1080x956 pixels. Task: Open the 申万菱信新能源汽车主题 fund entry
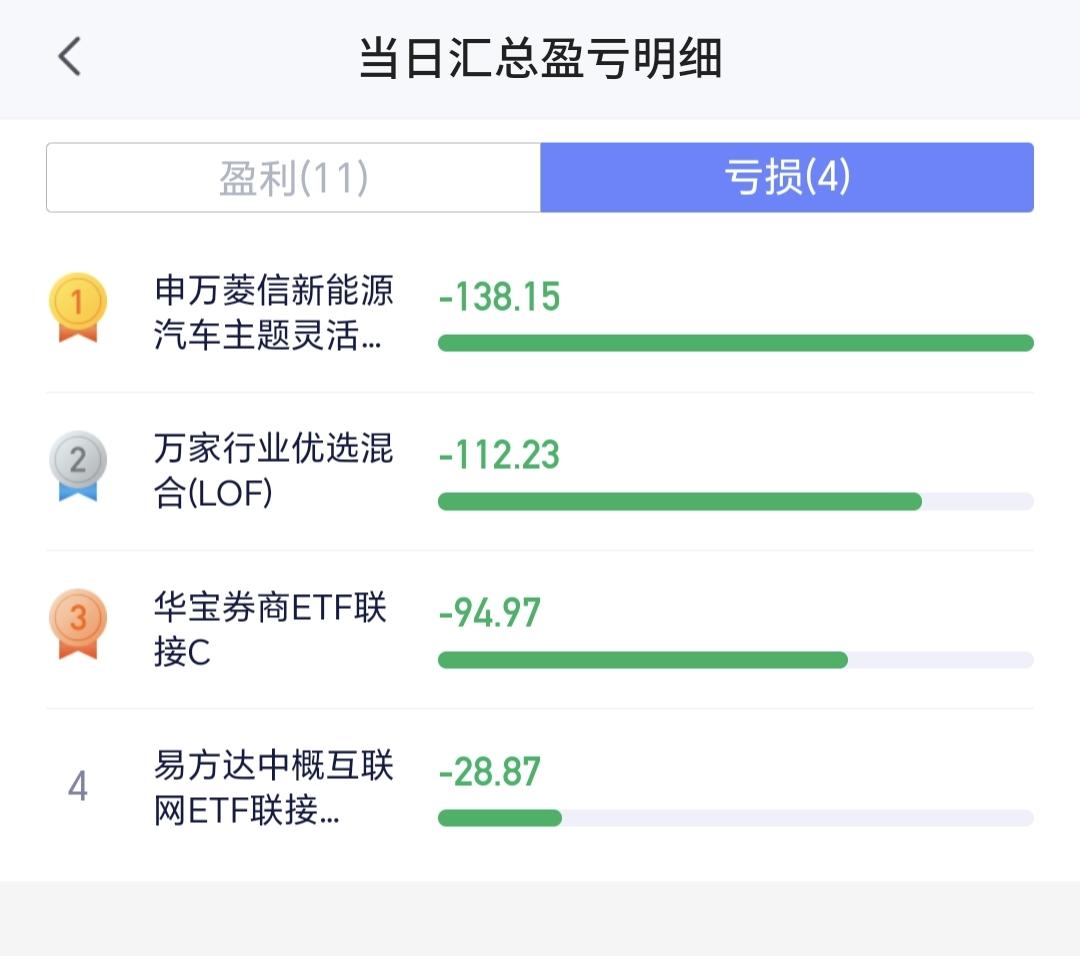pyautogui.click(x=273, y=313)
